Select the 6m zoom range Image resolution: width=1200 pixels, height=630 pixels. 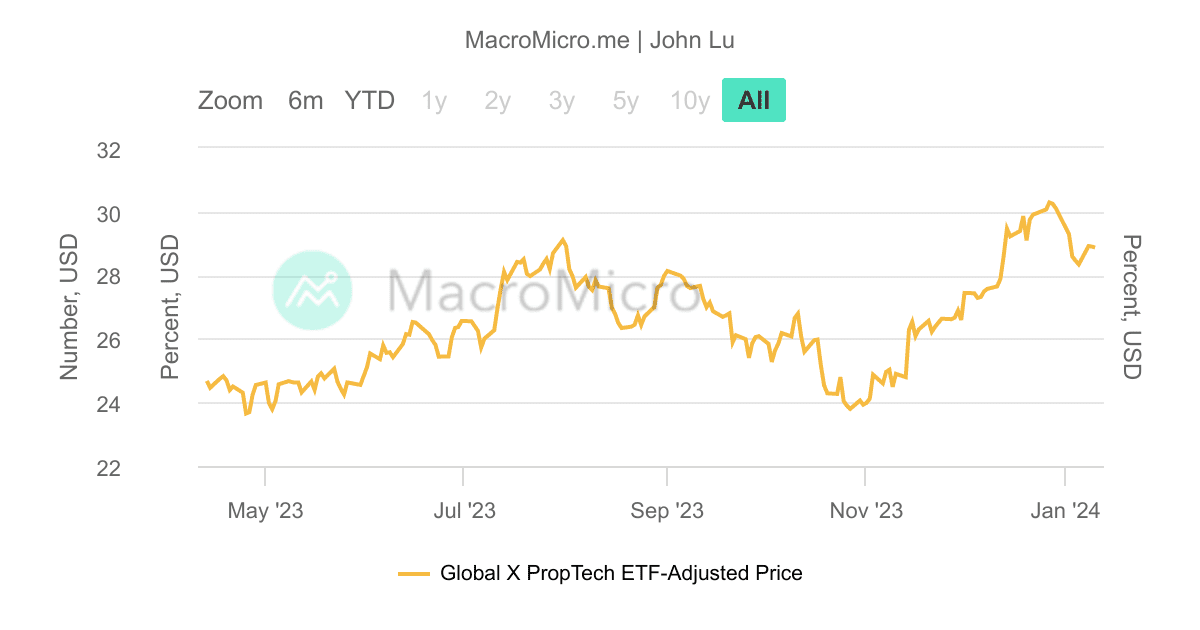[x=305, y=100]
